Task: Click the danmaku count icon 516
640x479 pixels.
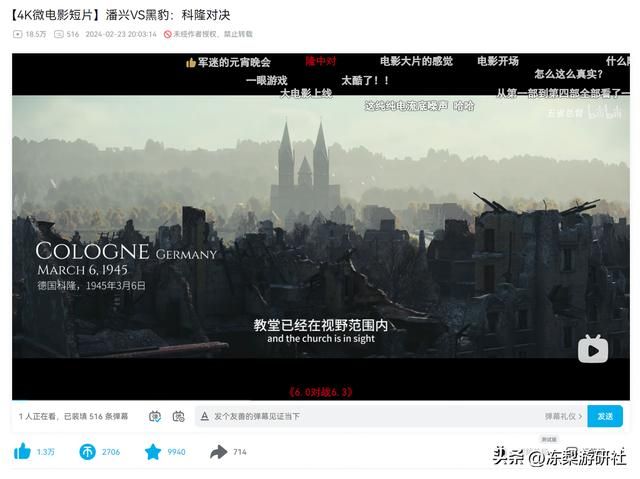Action: pos(59,34)
